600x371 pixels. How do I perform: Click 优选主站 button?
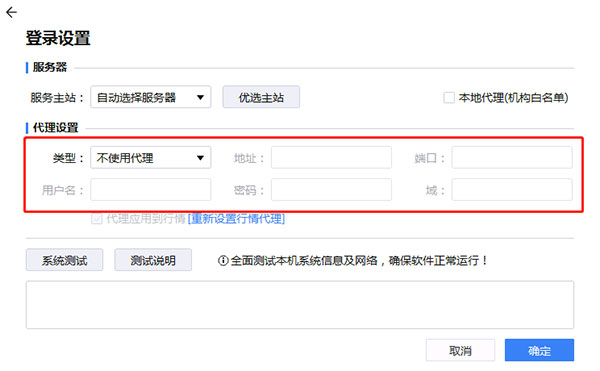(x=261, y=97)
